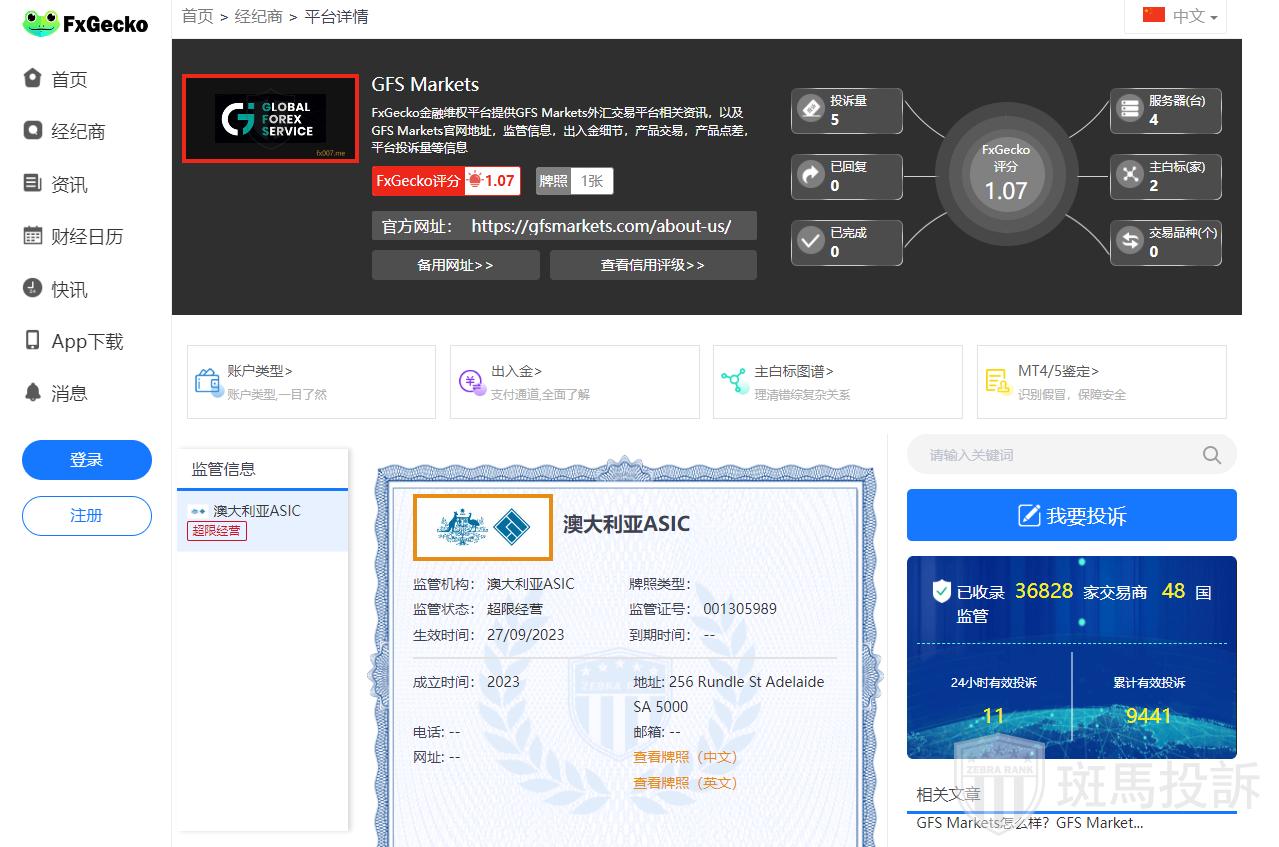The height and width of the screenshot is (847, 1279).
Task: Open the 中文 language dropdown
Action: [x=1180, y=17]
